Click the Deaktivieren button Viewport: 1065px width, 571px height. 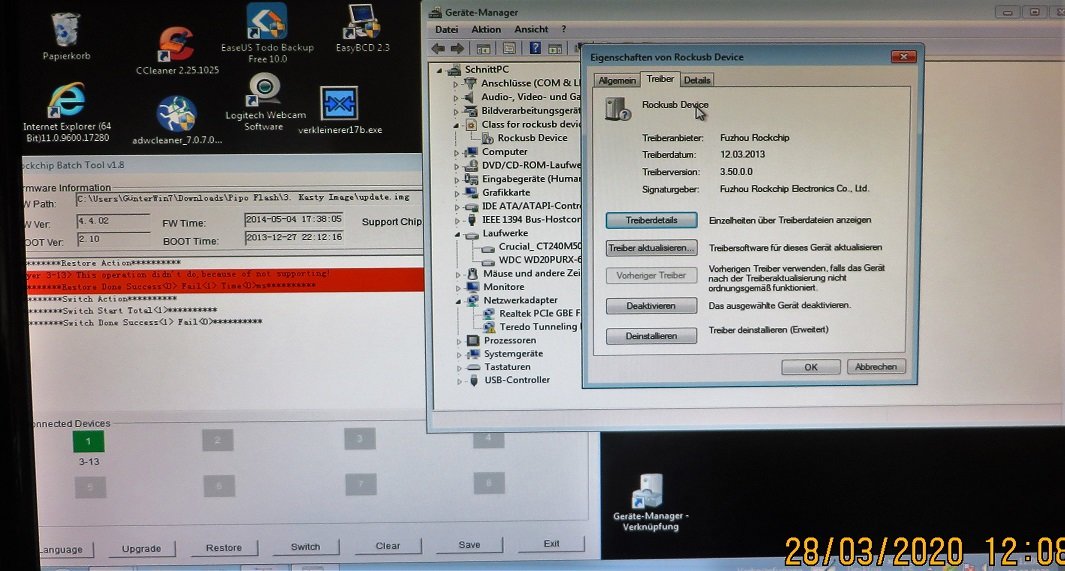[x=651, y=306]
